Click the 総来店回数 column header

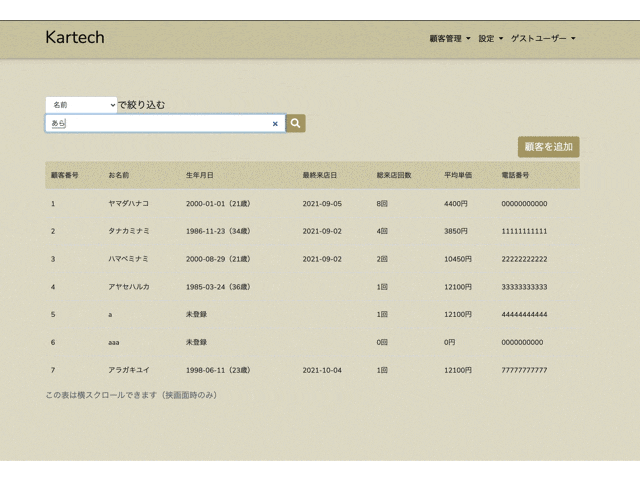tap(394, 175)
